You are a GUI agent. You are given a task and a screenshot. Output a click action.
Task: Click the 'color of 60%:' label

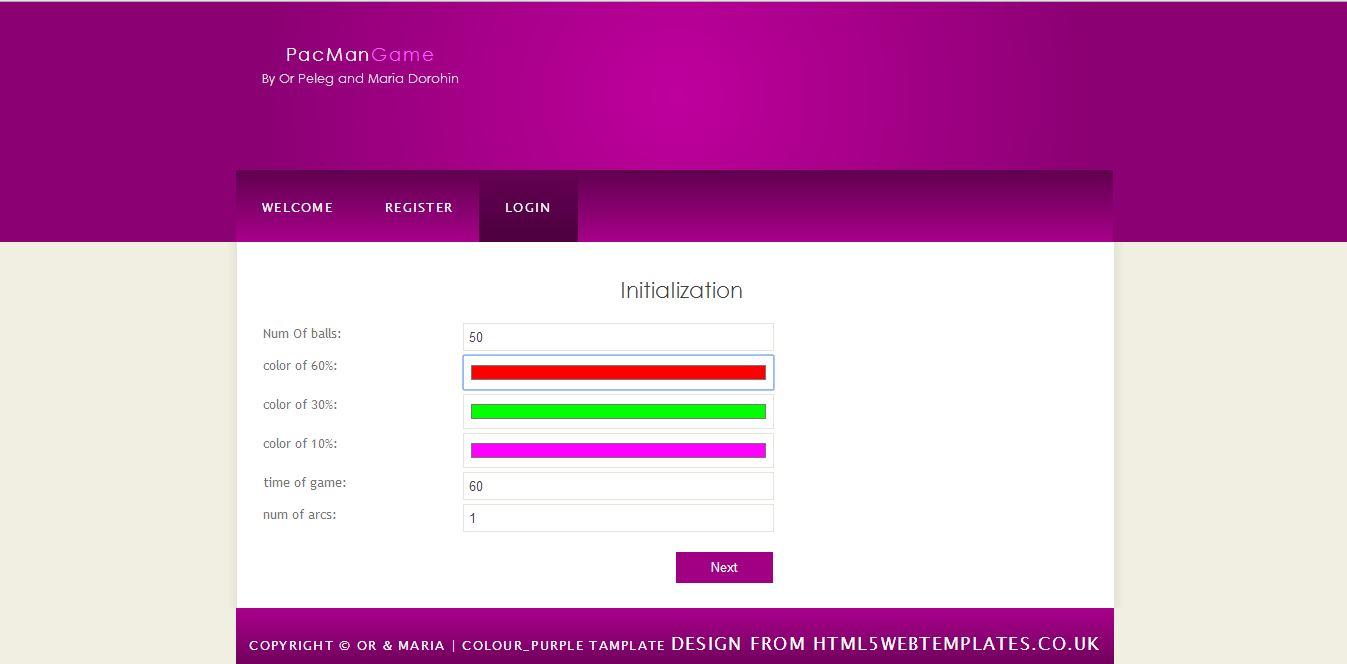point(300,366)
